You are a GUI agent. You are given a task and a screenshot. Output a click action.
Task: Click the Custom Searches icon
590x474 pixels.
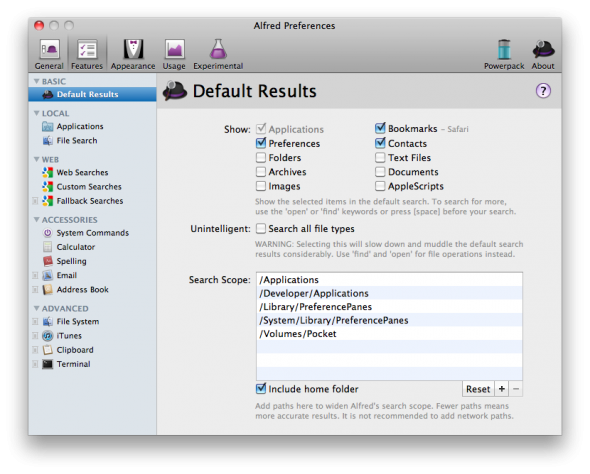point(47,187)
